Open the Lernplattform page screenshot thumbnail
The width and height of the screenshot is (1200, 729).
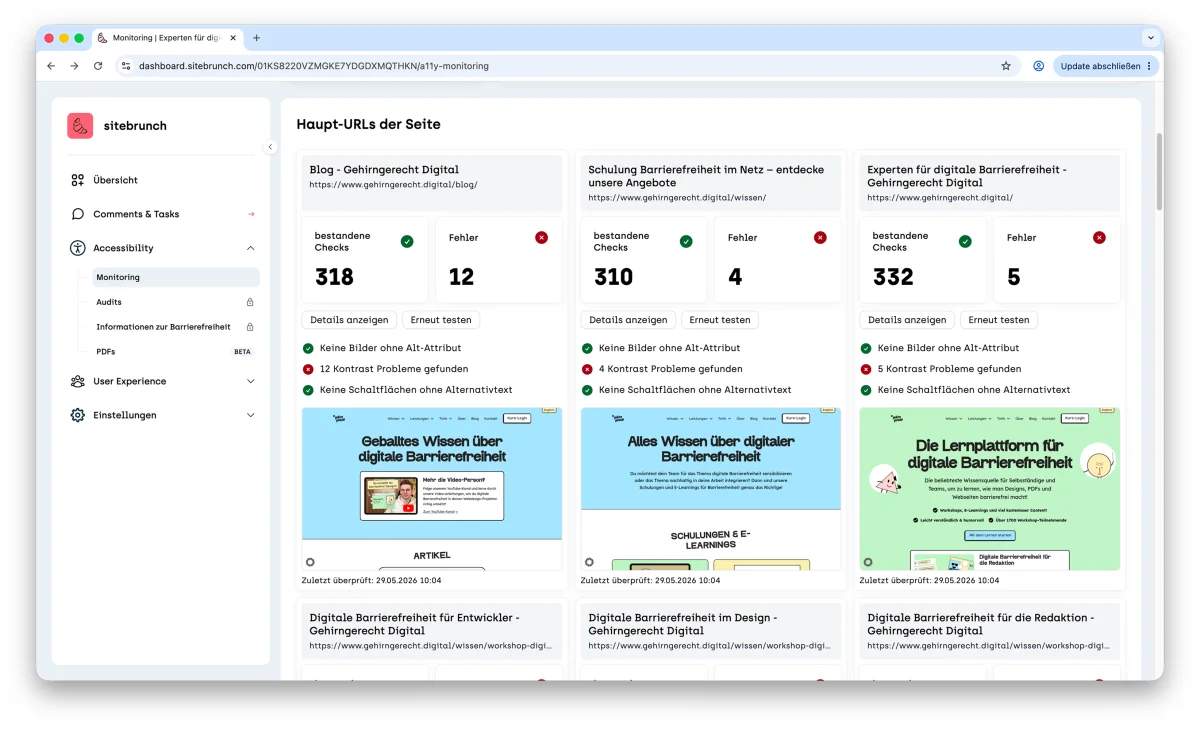point(990,489)
